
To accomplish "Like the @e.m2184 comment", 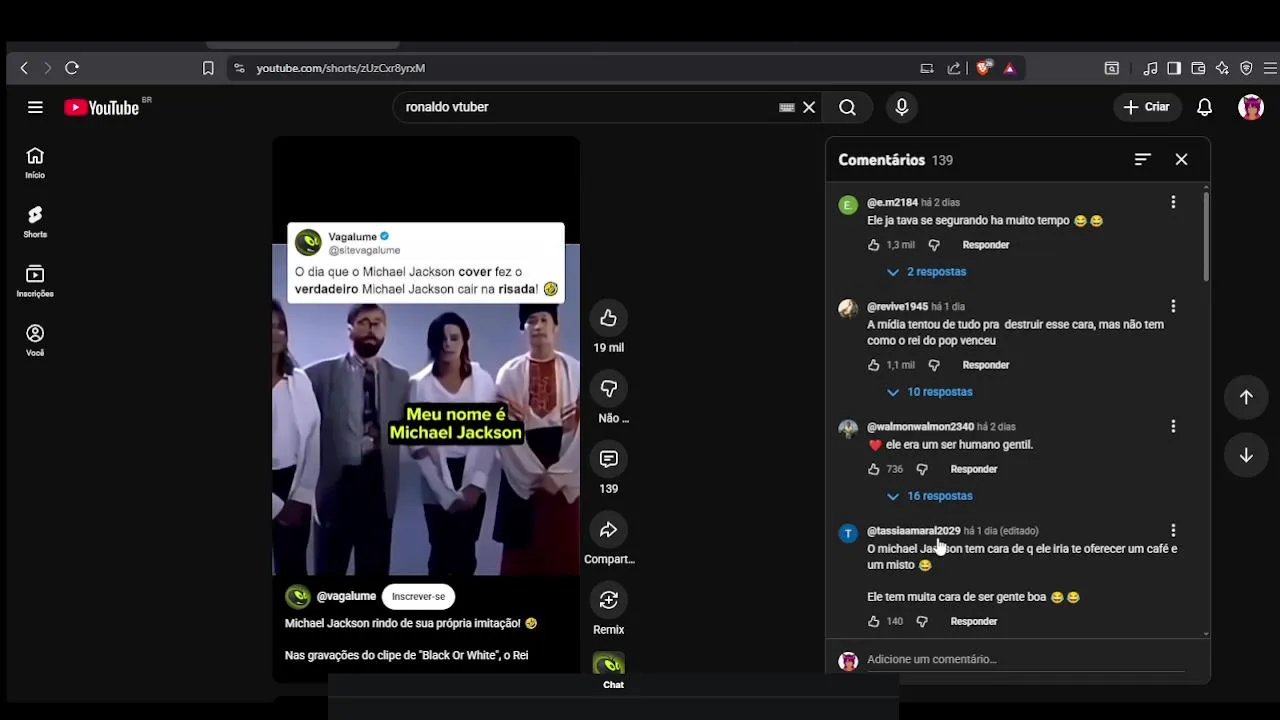I will pos(874,245).
